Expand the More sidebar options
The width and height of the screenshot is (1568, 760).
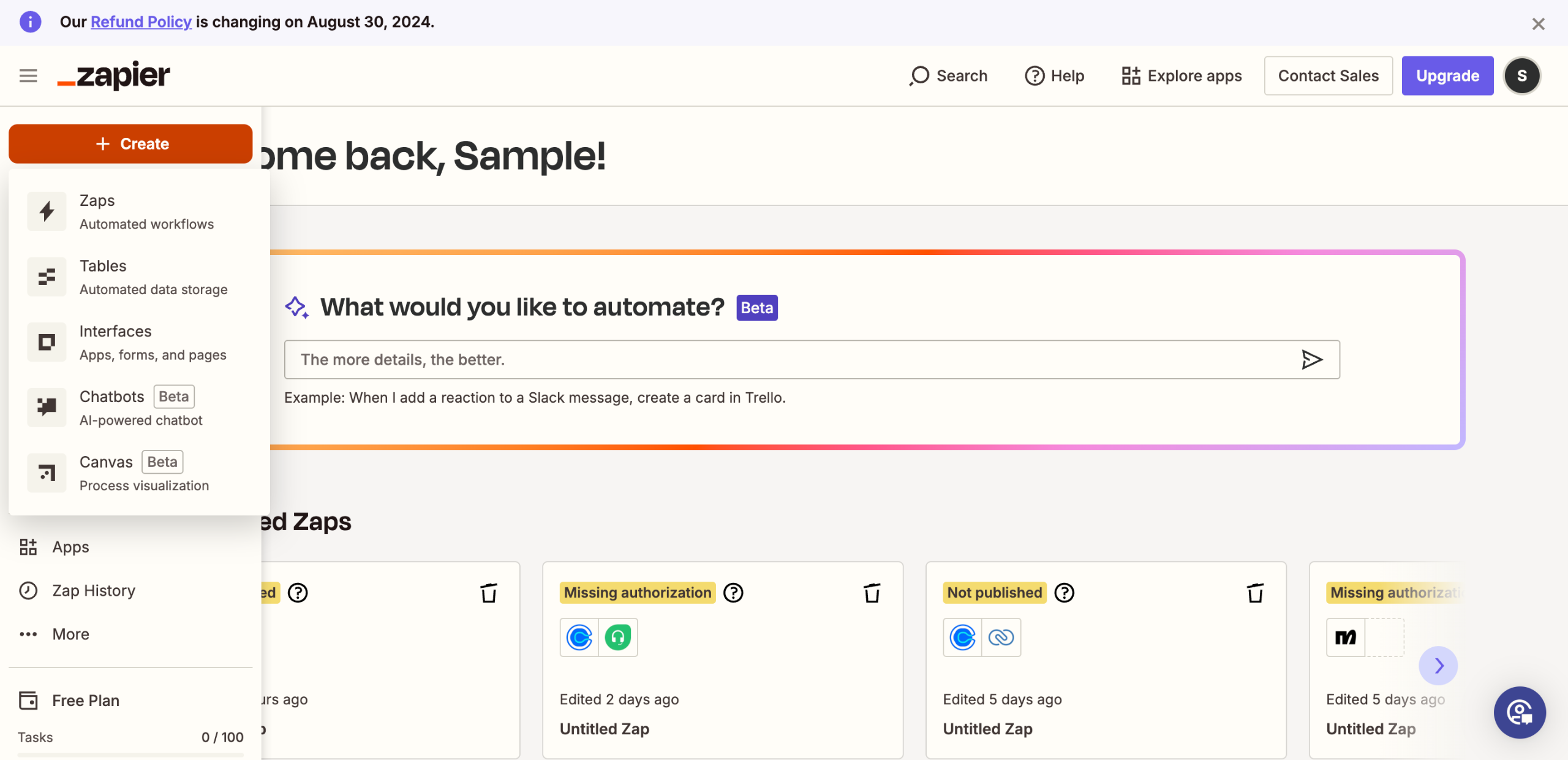coord(70,634)
